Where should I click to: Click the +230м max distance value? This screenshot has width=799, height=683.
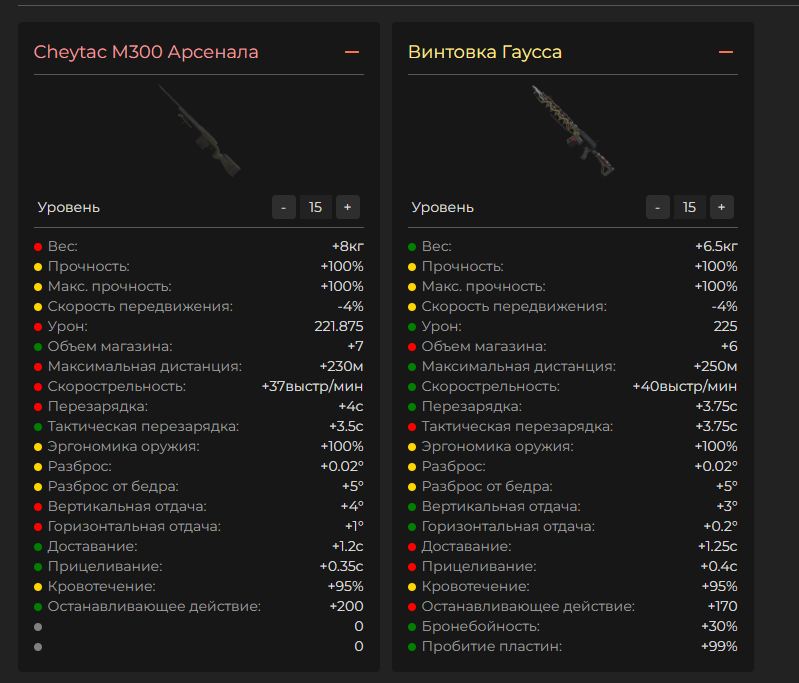[341, 366]
